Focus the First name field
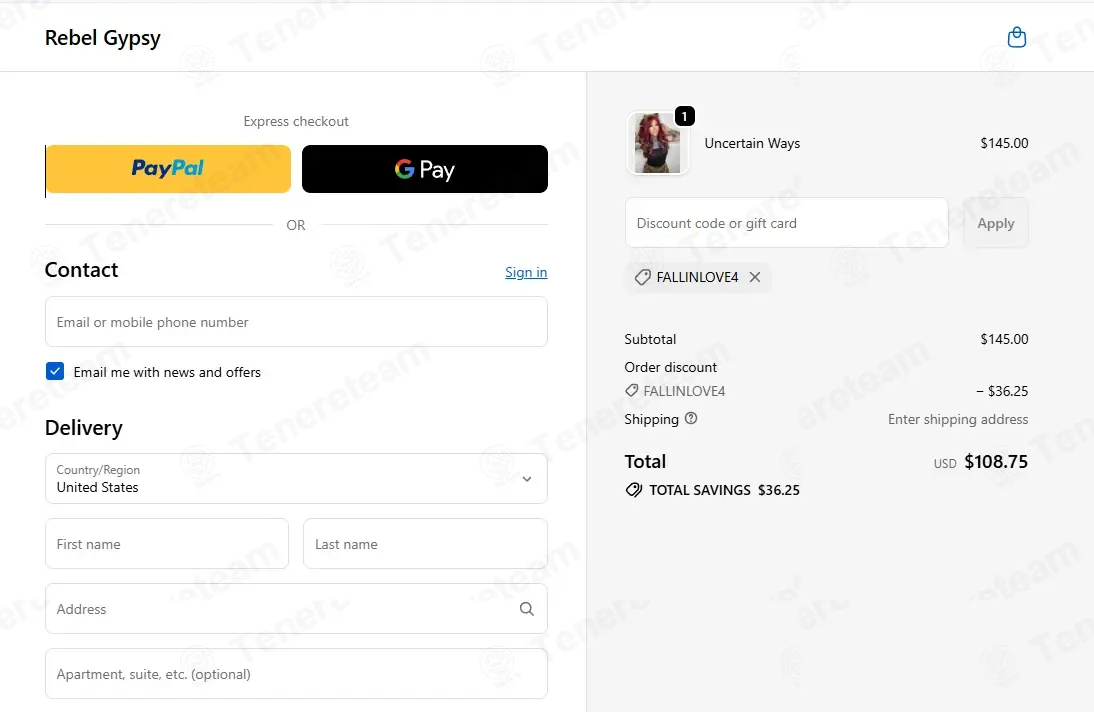This screenshot has height=712, width=1094. (x=167, y=544)
